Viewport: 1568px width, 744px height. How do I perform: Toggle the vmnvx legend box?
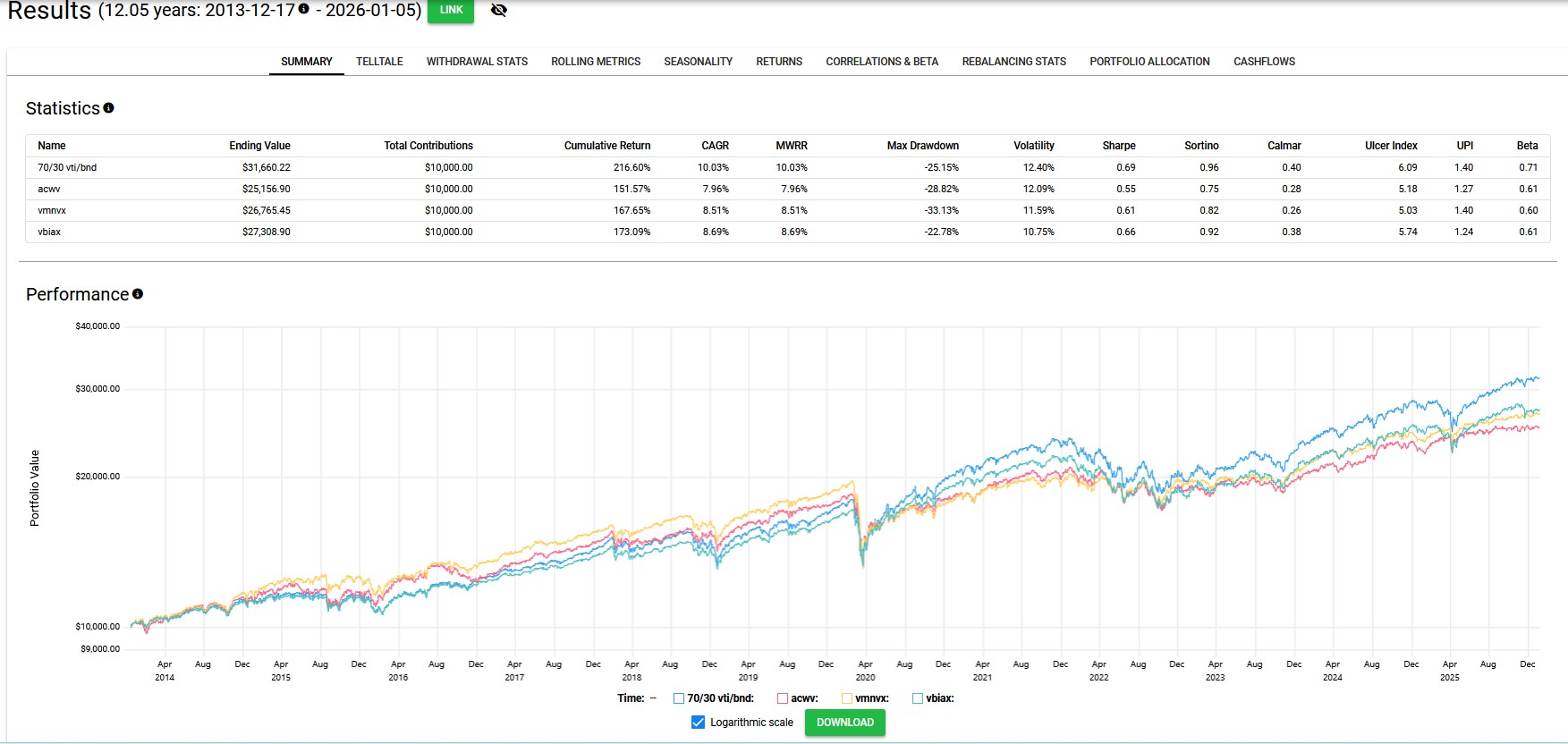tap(847, 698)
